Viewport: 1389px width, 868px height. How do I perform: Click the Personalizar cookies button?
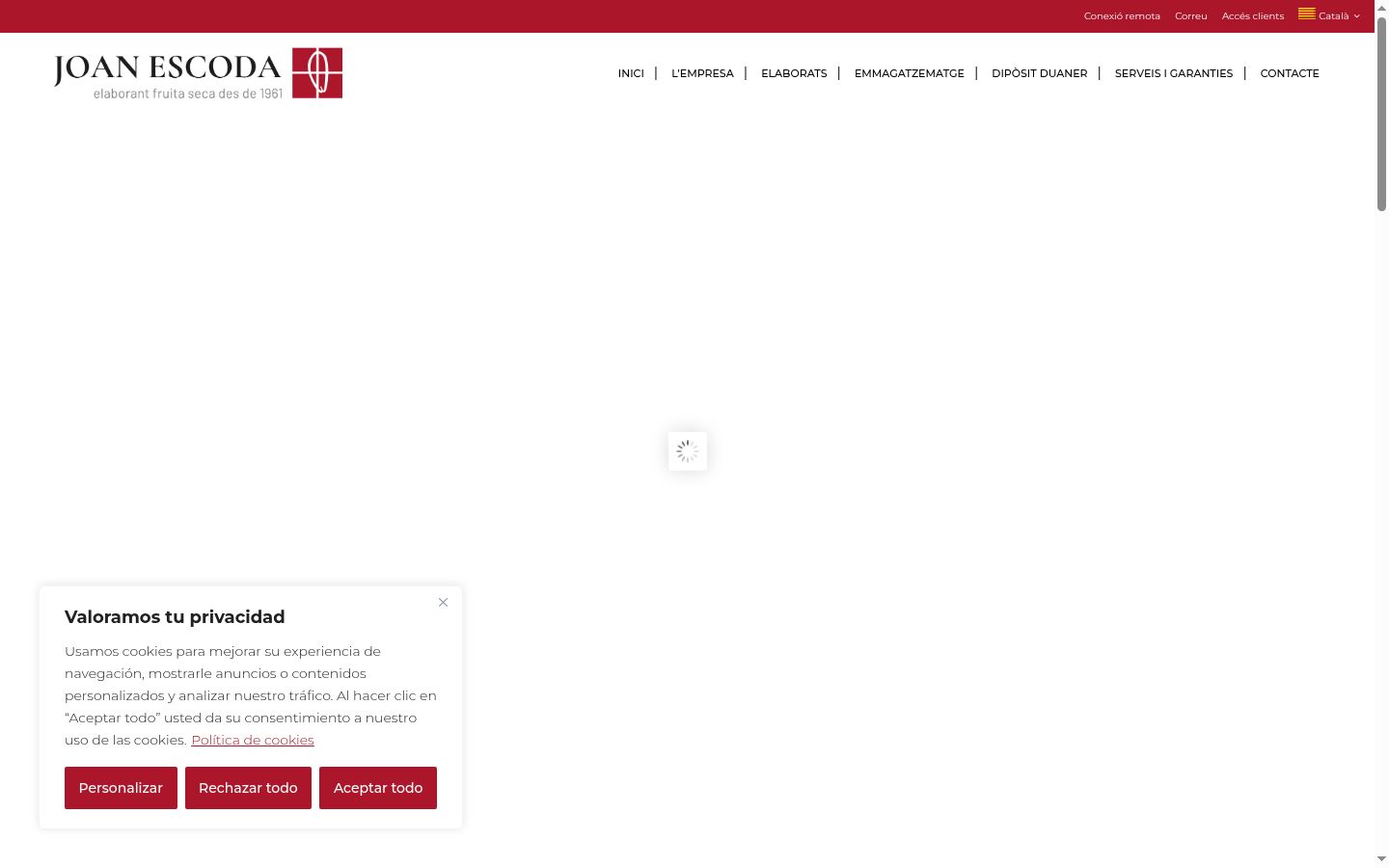(x=121, y=788)
